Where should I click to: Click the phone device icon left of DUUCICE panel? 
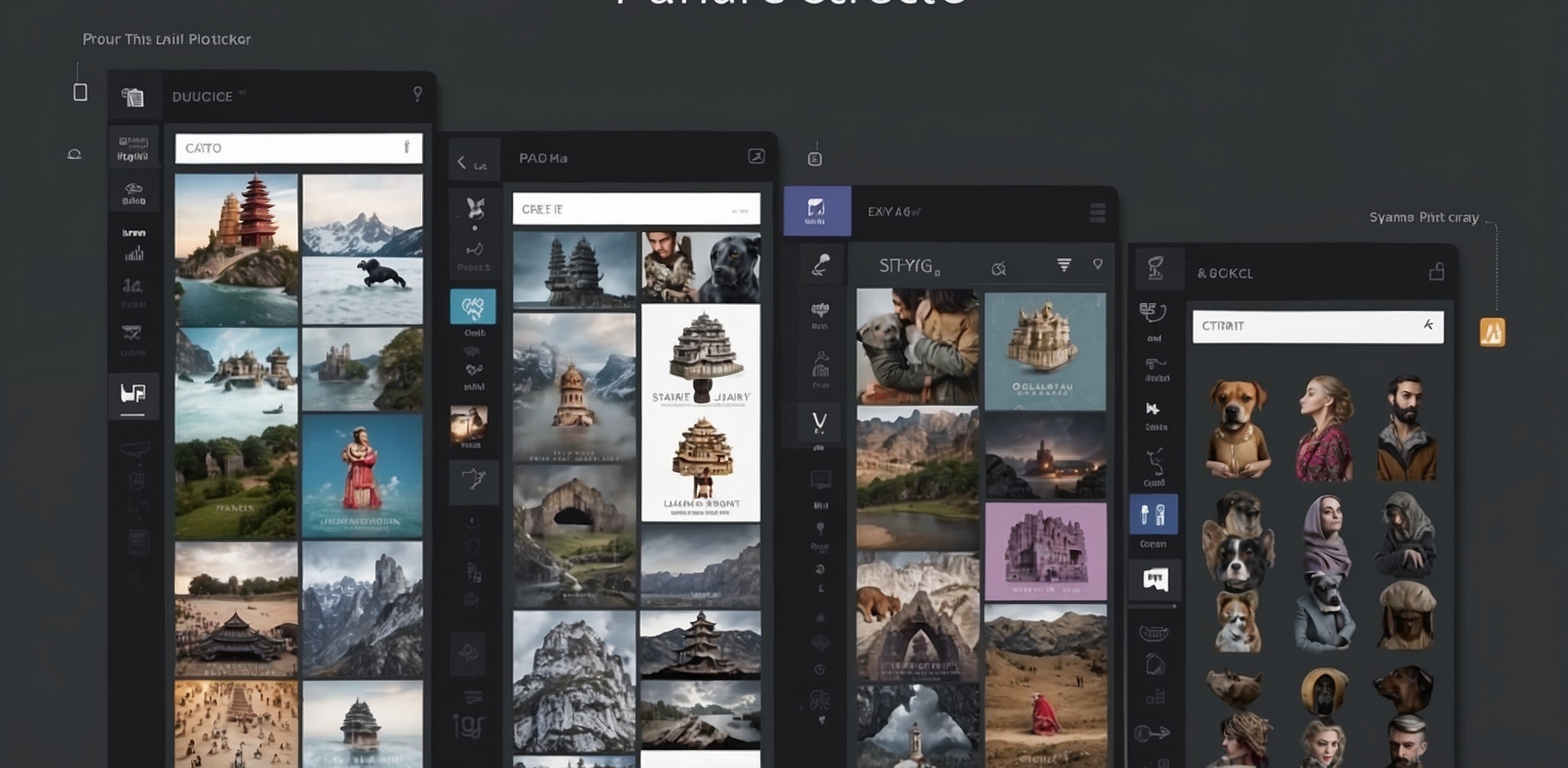point(80,92)
